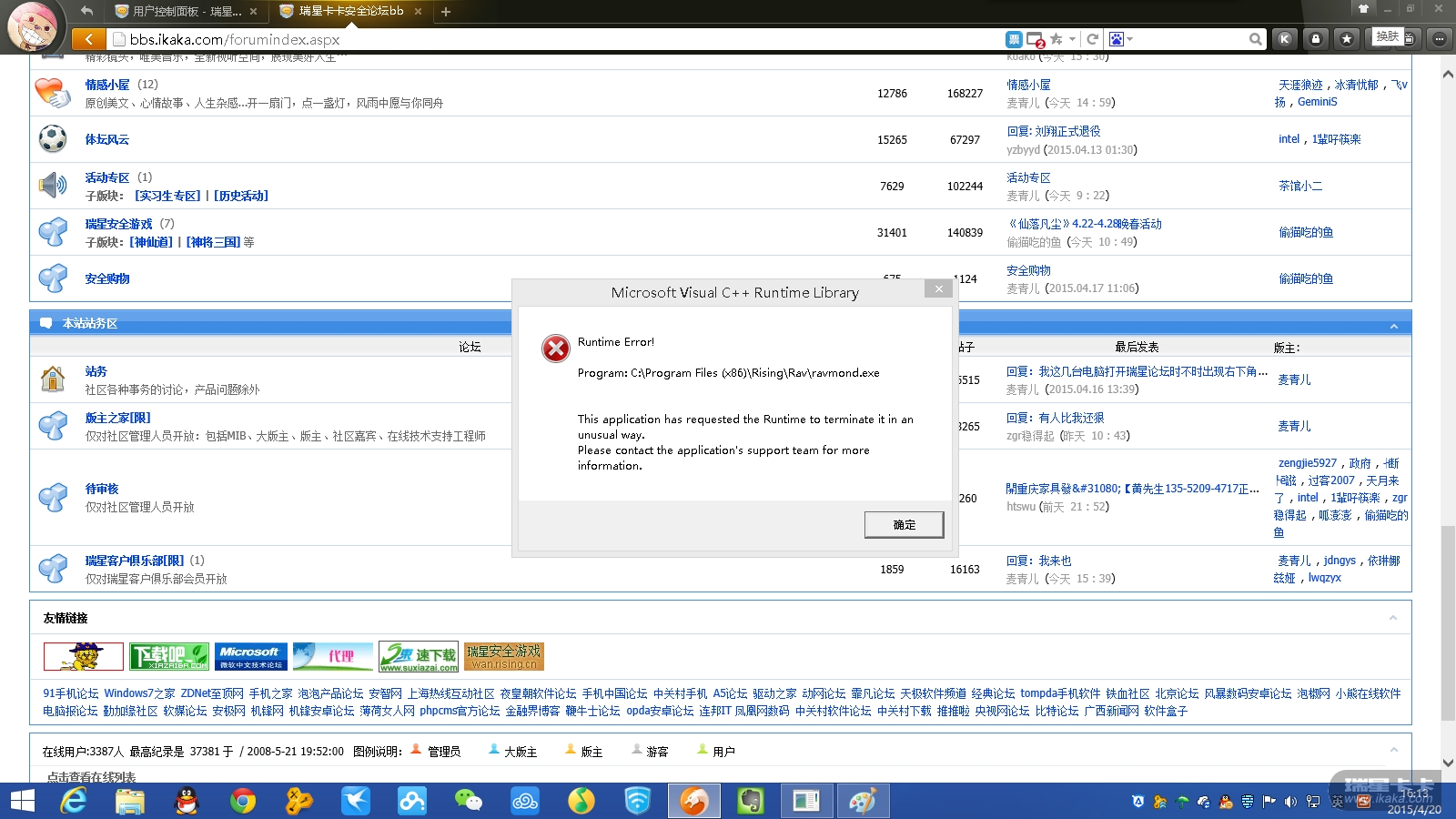This screenshot has width=1456, height=819.
Task: Close the 用户控制面板 tab
Action: (x=253, y=12)
